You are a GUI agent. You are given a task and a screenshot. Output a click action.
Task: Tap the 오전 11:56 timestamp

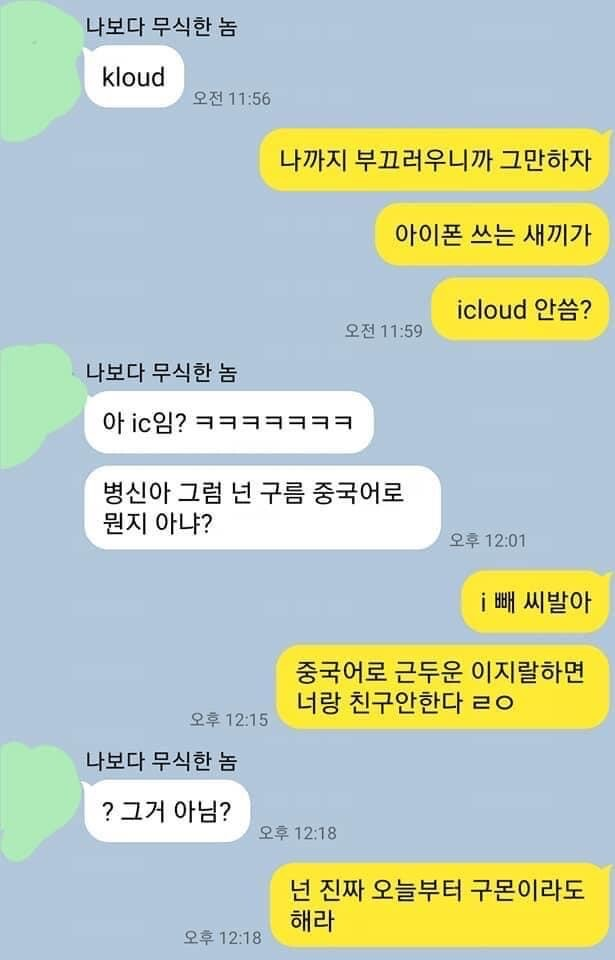pyautogui.click(x=231, y=99)
